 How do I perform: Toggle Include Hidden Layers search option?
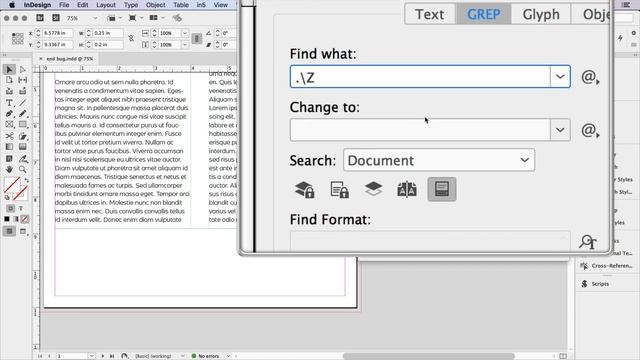tap(373, 189)
